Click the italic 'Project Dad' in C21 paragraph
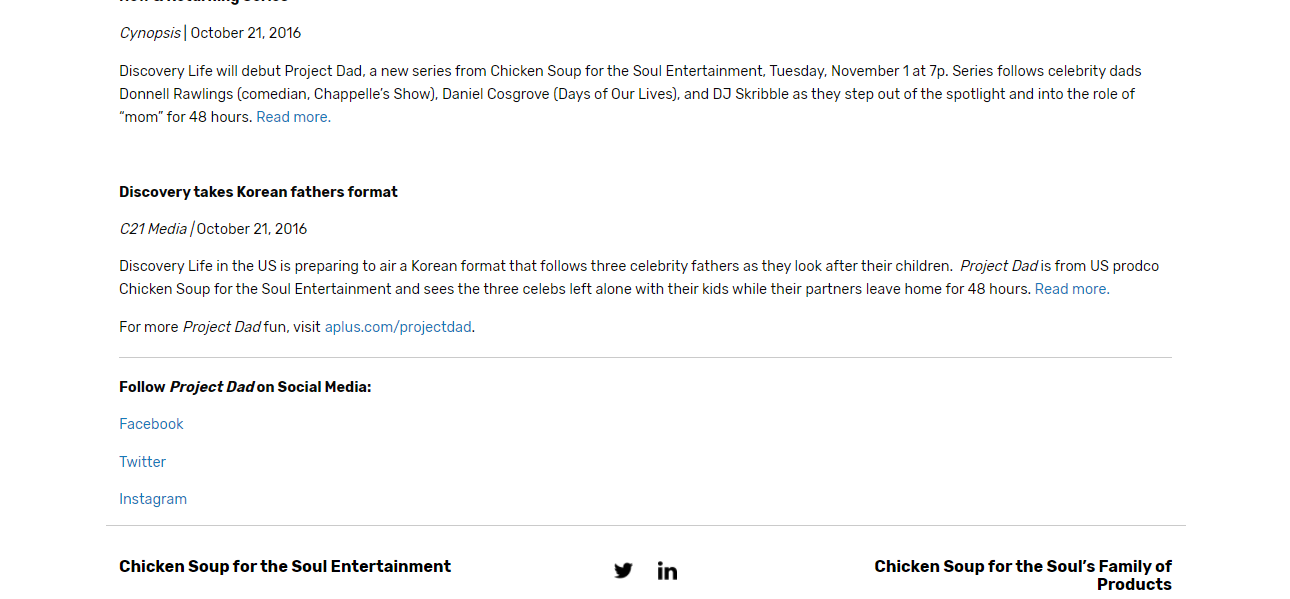Screen dimensions: 1290x599 (999, 266)
